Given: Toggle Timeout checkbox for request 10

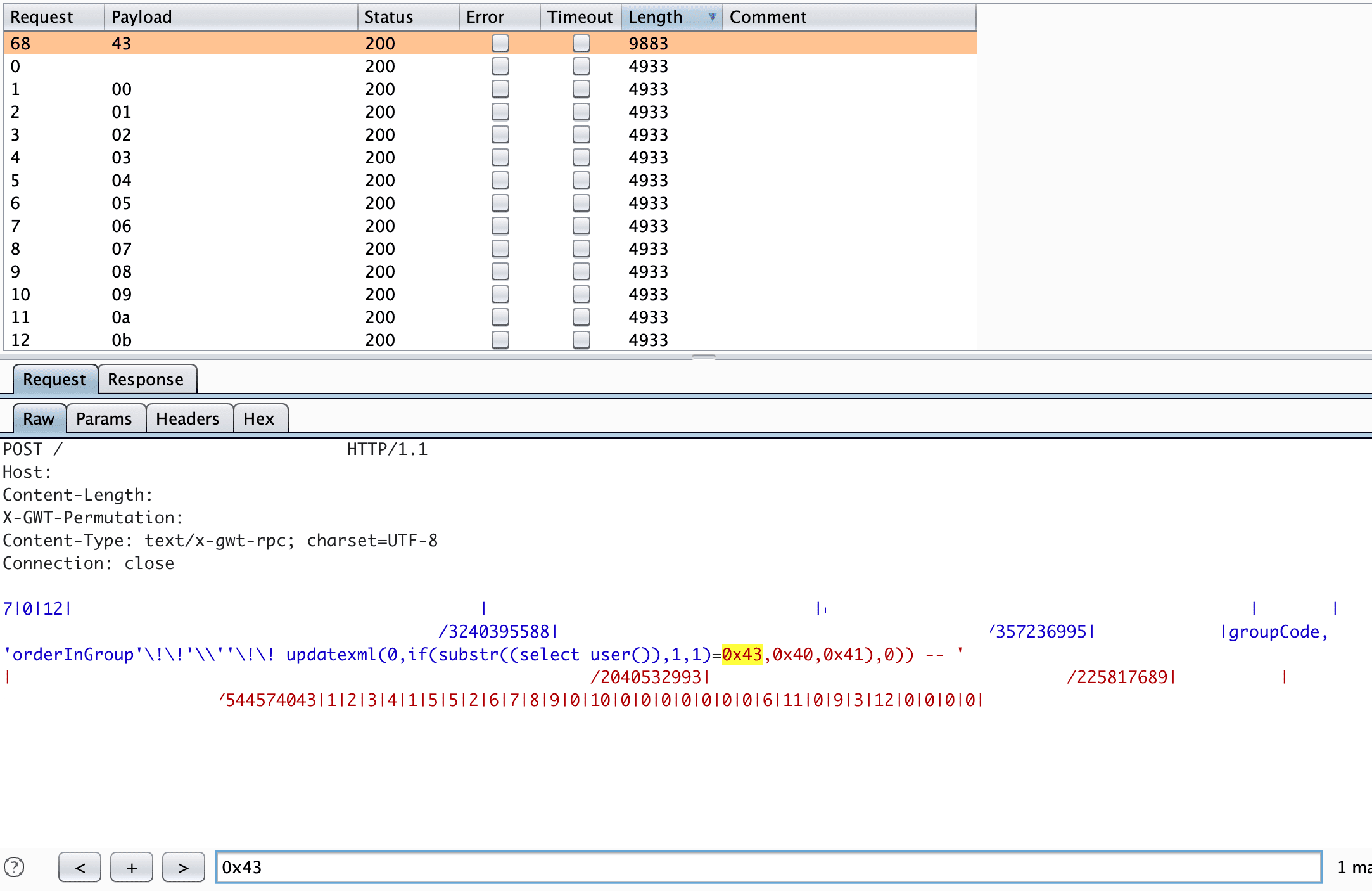Looking at the screenshot, I should pyautogui.click(x=581, y=294).
